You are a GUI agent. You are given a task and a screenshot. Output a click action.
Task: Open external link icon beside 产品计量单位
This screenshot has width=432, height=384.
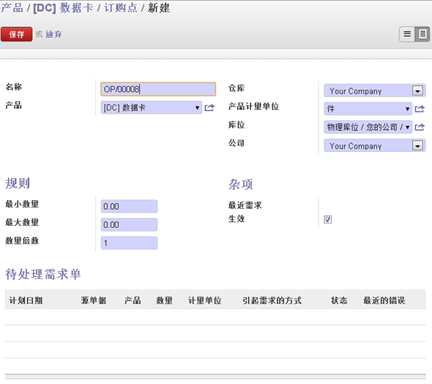click(x=420, y=109)
